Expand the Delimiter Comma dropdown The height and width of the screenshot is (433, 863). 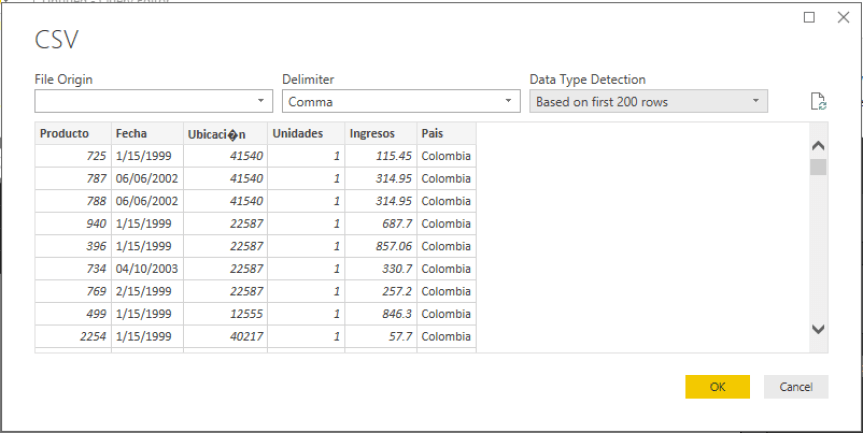[x=401, y=101]
